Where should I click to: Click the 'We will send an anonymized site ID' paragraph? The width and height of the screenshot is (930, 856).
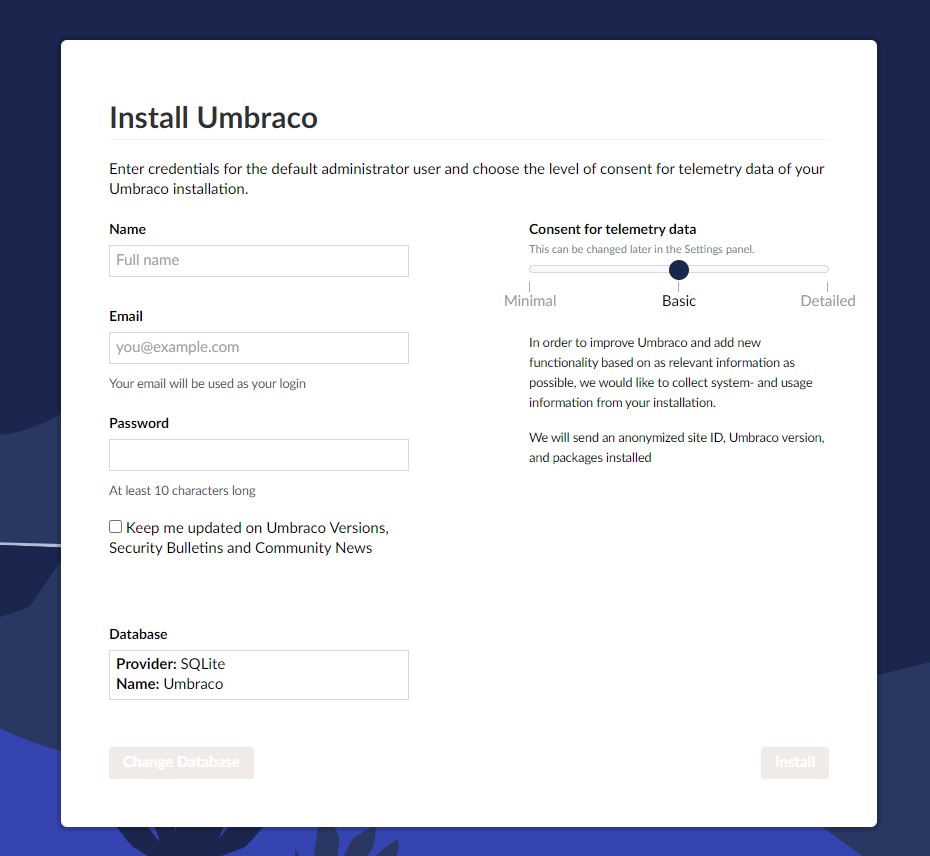[x=677, y=447]
